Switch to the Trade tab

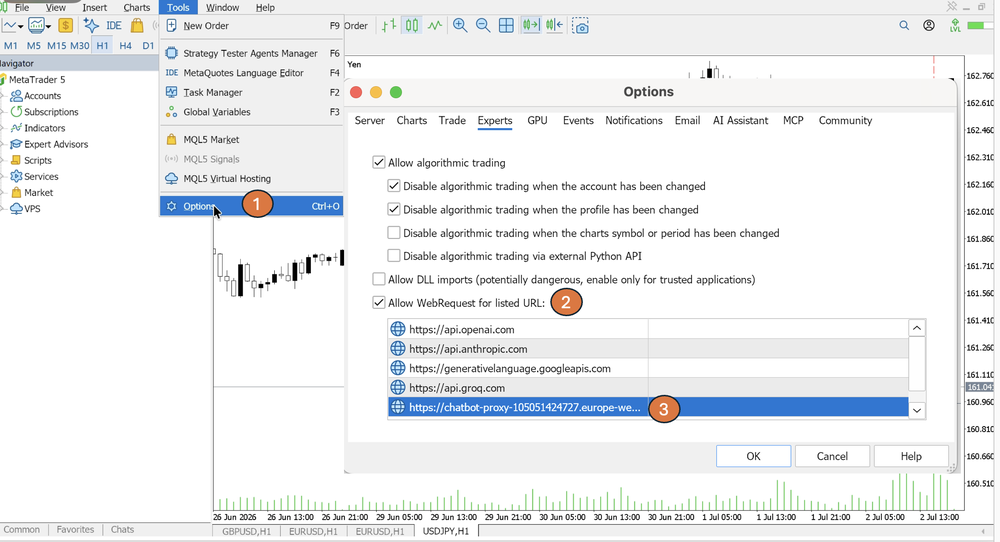(x=452, y=121)
